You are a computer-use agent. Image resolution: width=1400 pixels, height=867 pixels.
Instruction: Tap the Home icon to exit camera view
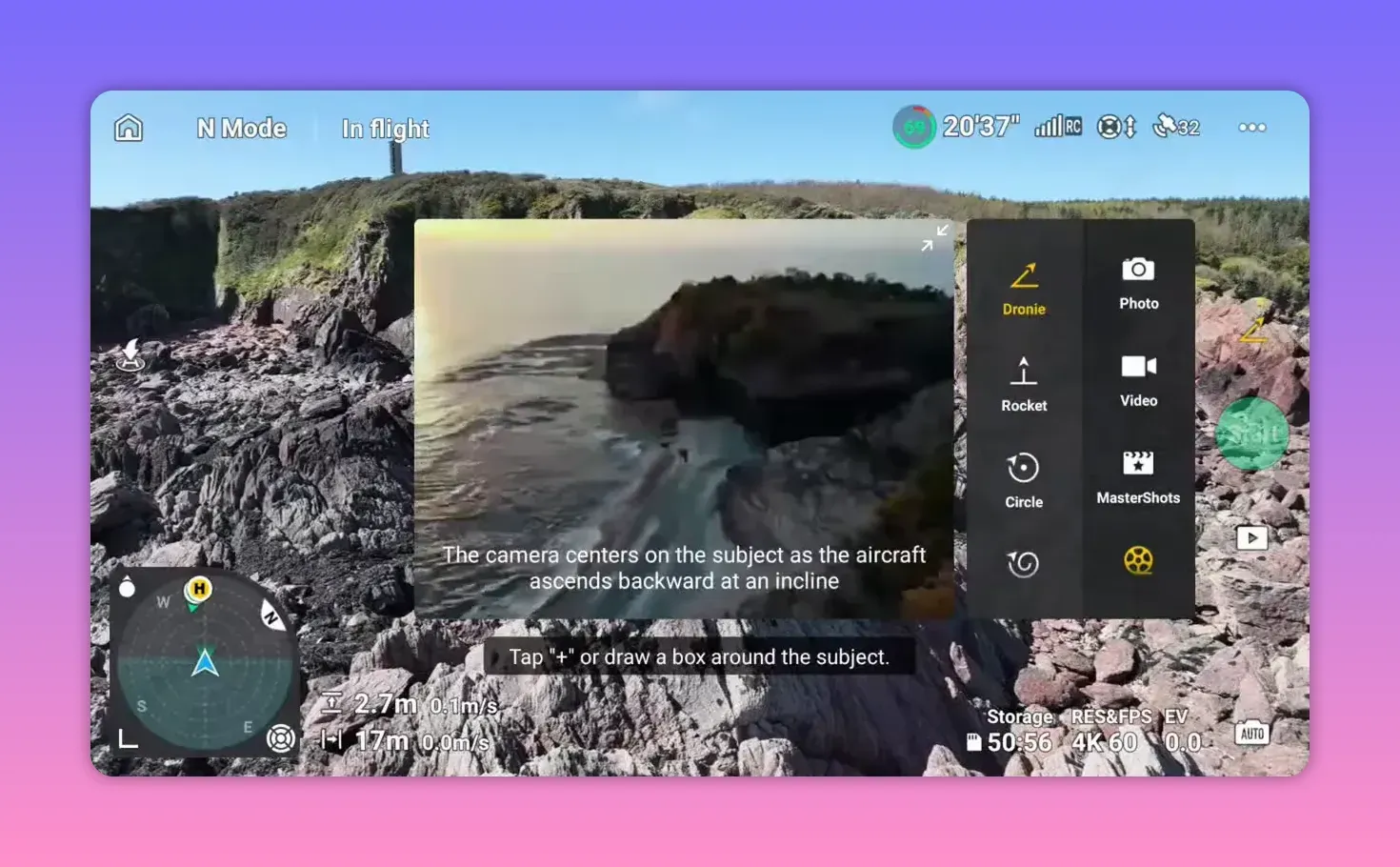coord(128,127)
